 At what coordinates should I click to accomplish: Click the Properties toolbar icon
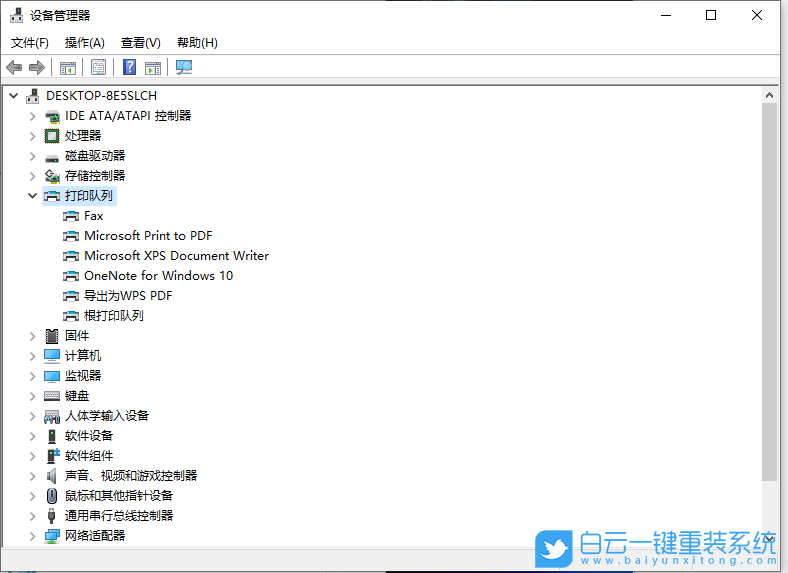(98, 67)
